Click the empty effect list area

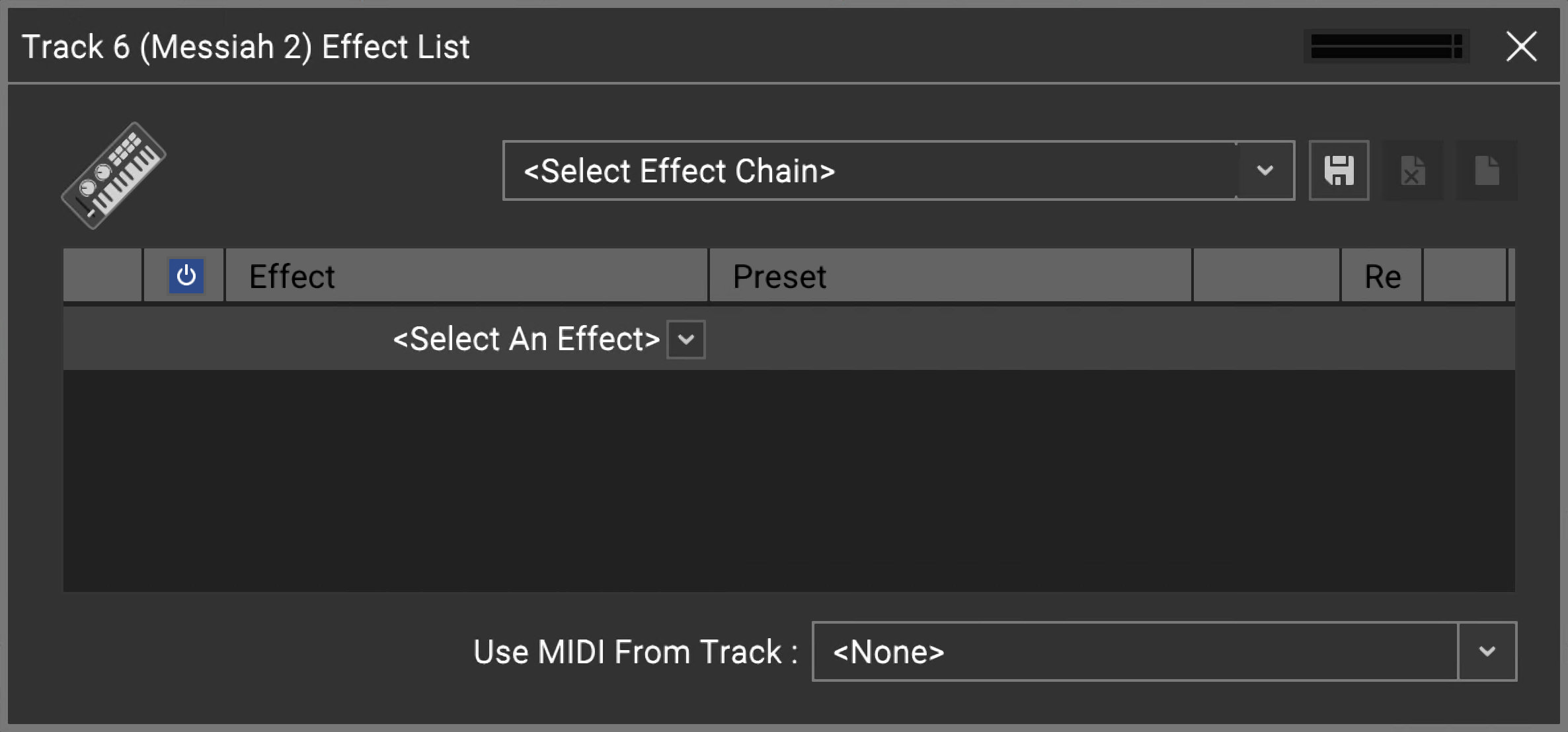point(789,480)
